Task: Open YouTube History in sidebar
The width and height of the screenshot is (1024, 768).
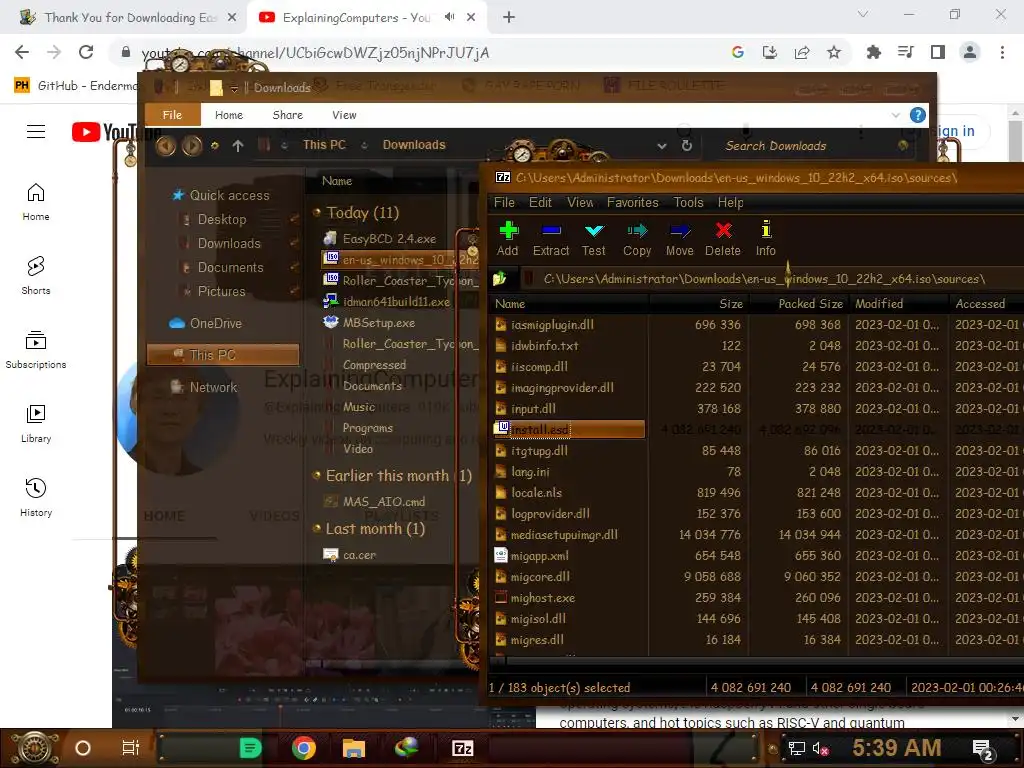Action: pos(36,497)
